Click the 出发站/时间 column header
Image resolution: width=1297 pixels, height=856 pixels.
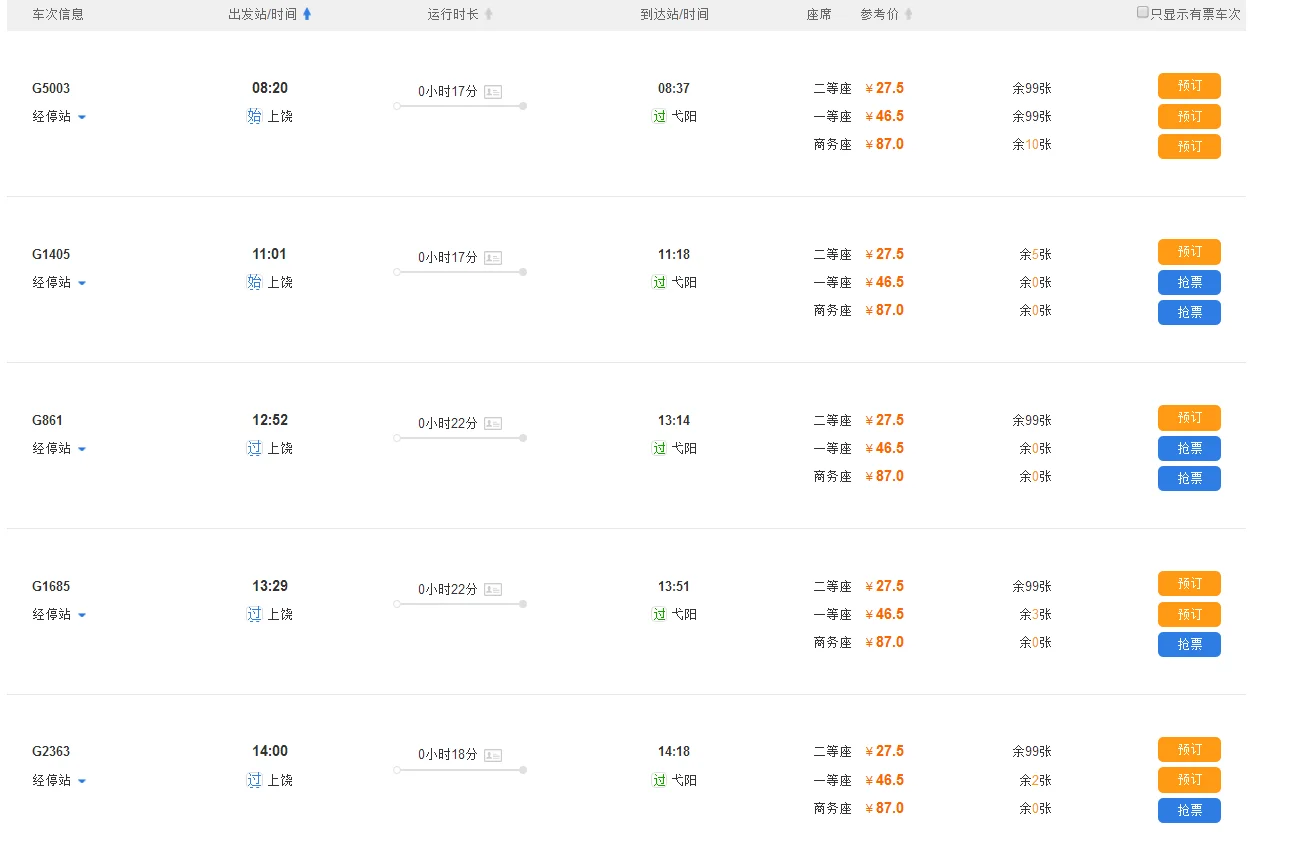click(x=262, y=14)
